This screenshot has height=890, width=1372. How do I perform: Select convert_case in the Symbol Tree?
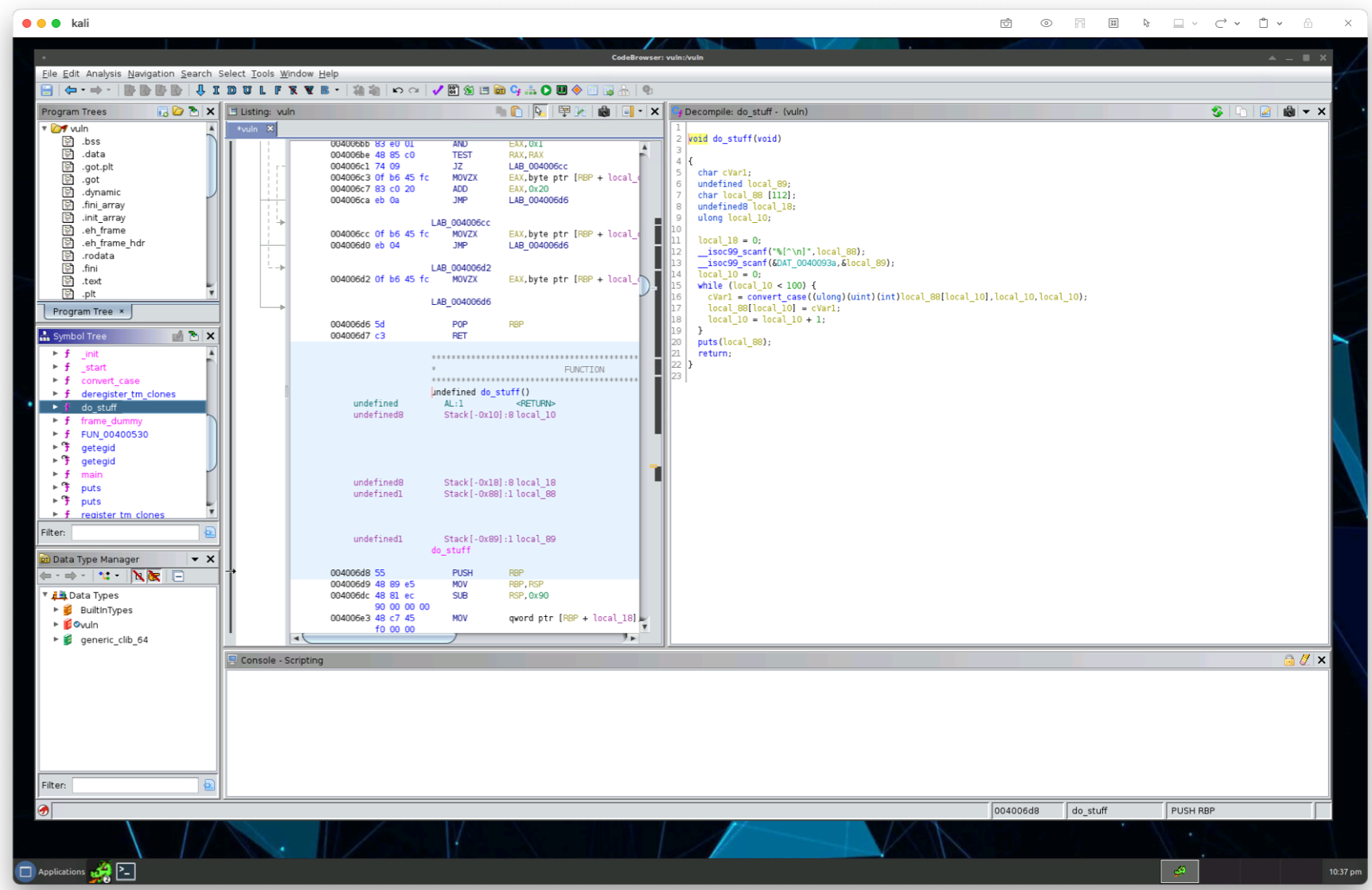point(110,381)
